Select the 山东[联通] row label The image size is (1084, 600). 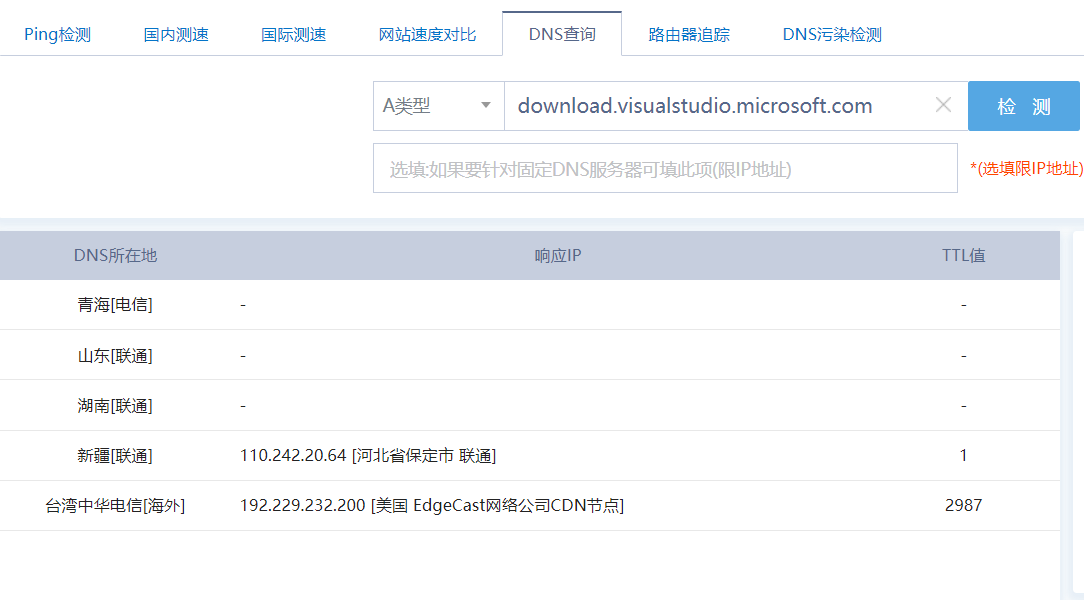[x=115, y=356]
